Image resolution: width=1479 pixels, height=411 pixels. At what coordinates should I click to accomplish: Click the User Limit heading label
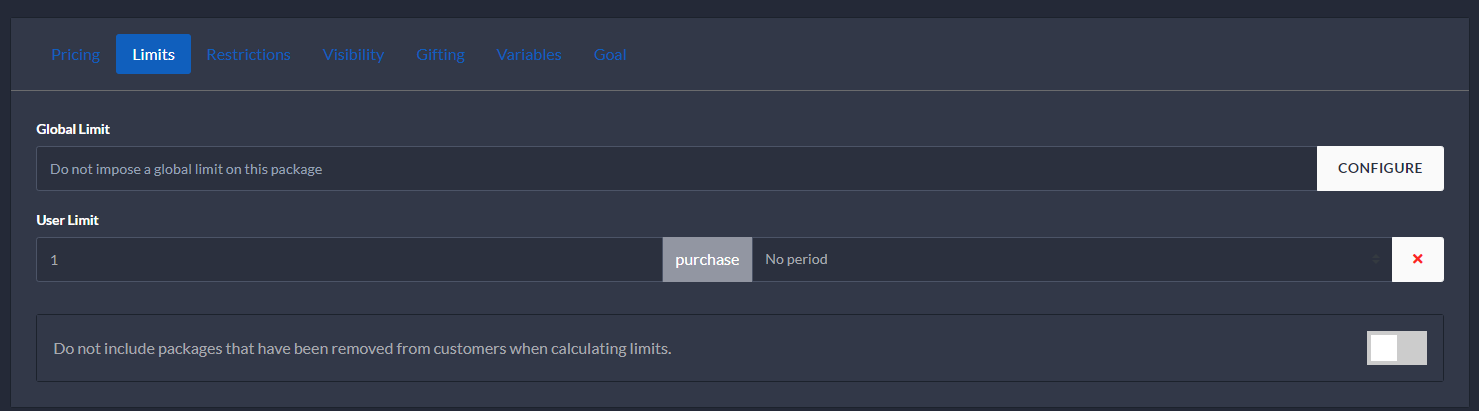click(x=67, y=220)
